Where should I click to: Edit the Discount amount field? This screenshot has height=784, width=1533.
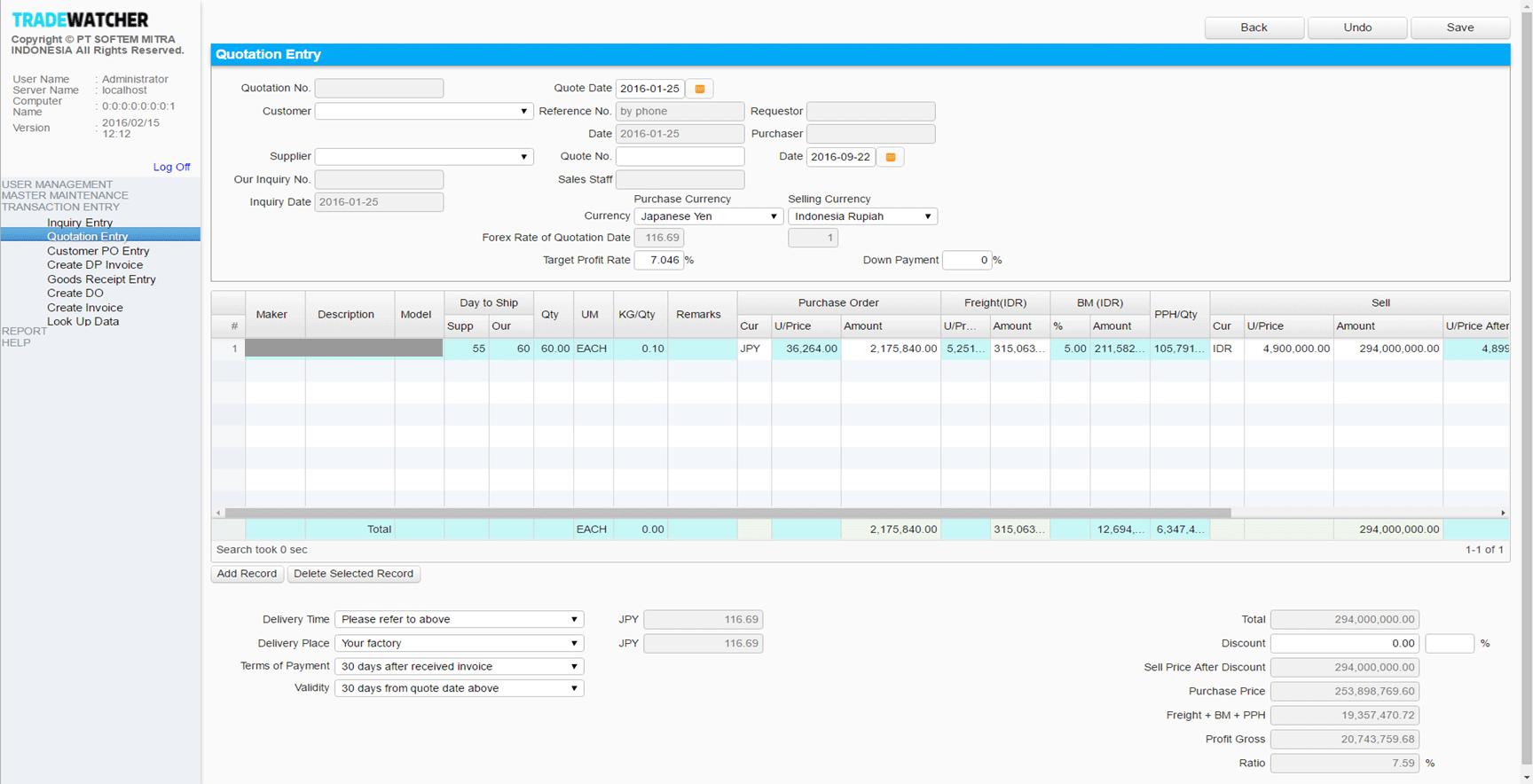1344,643
